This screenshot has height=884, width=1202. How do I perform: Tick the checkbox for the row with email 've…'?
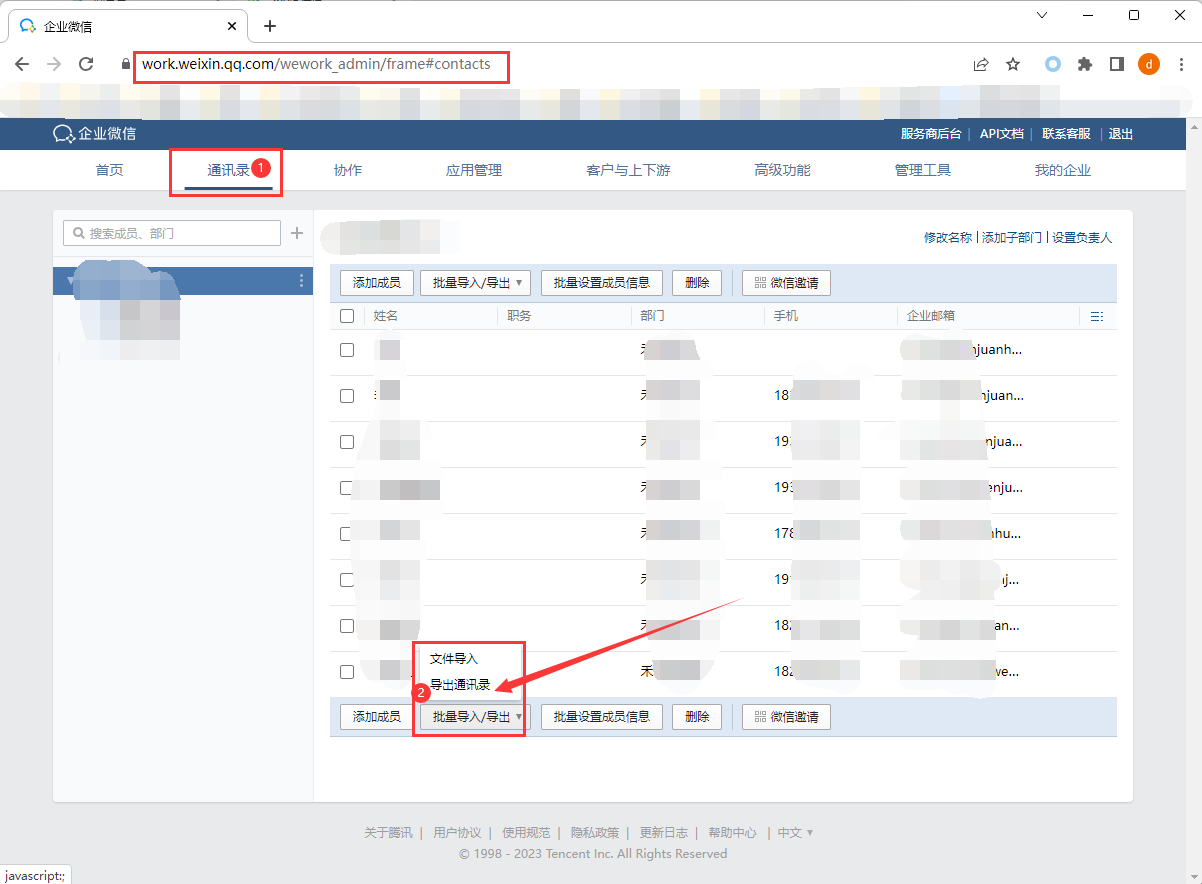tap(347, 672)
